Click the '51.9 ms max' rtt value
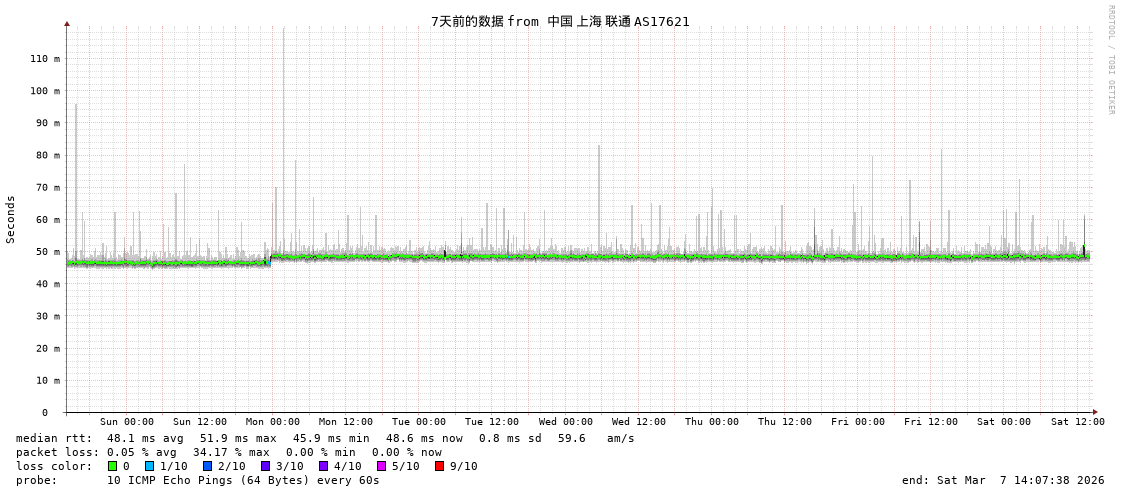Screen dimensions: 1121x494 click(x=238, y=438)
